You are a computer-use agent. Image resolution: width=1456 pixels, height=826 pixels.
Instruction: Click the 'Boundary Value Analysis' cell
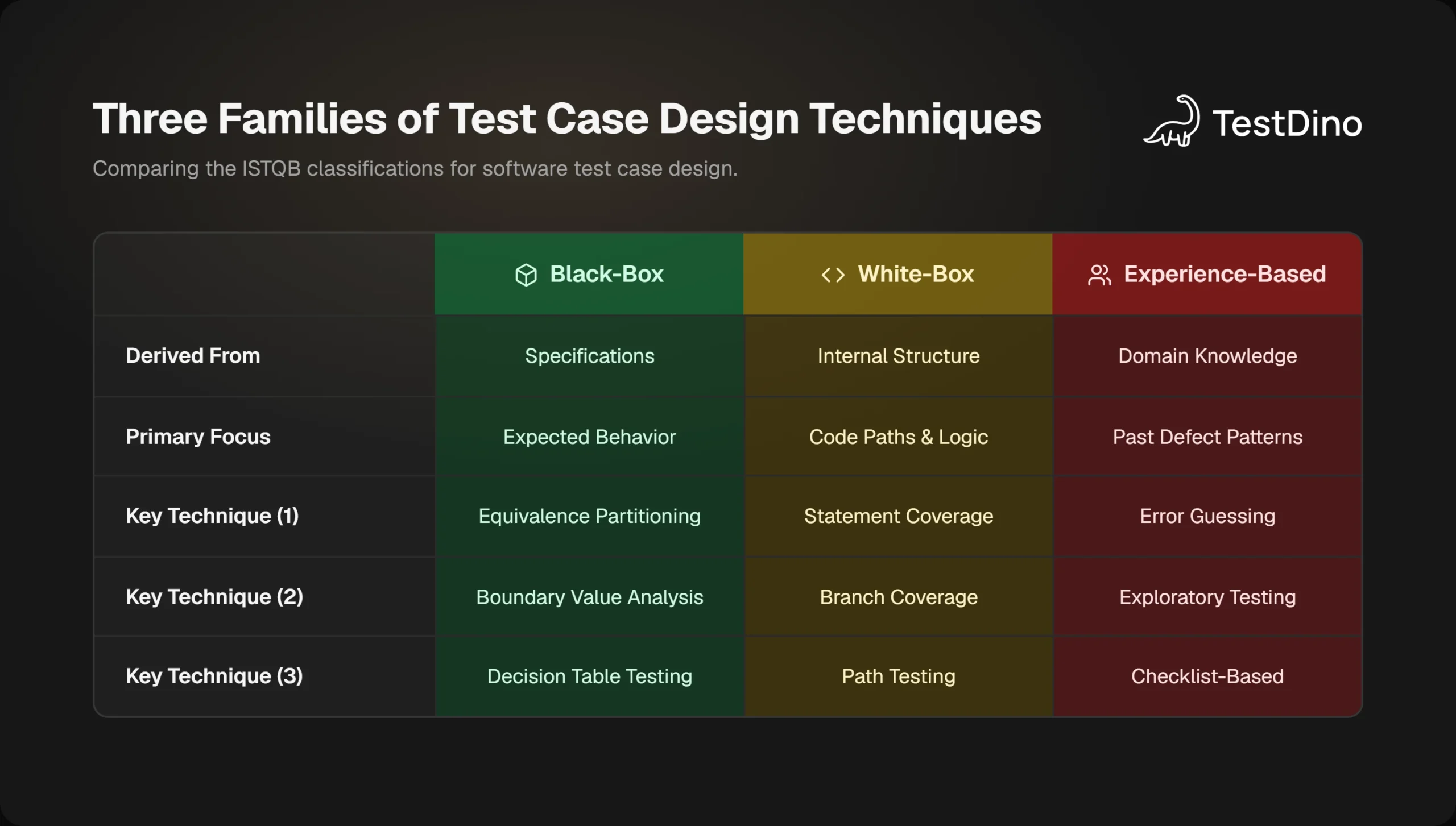coord(589,597)
